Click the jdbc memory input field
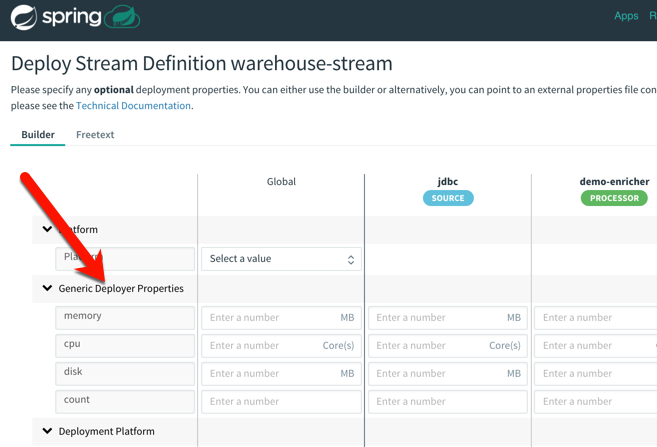The width and height of the screenshot is (657, 447). pyautogui.click(x=437, y=318)
